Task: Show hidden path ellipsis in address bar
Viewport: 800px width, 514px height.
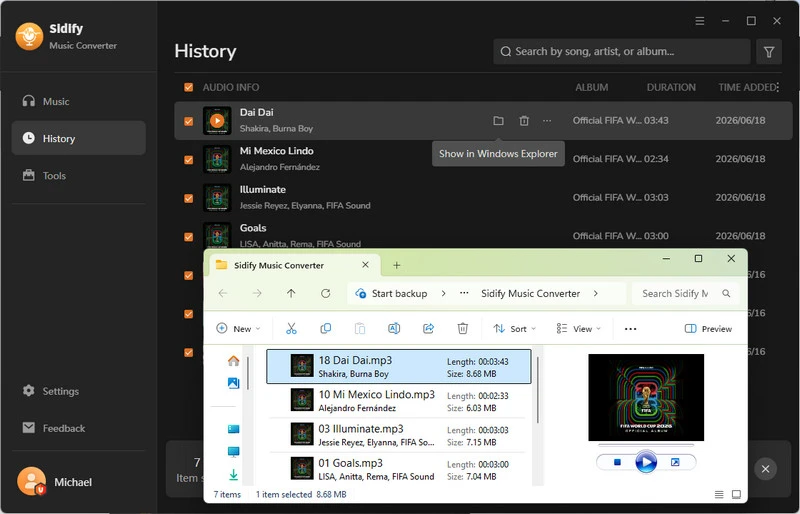Action: [x=464, y=293]
